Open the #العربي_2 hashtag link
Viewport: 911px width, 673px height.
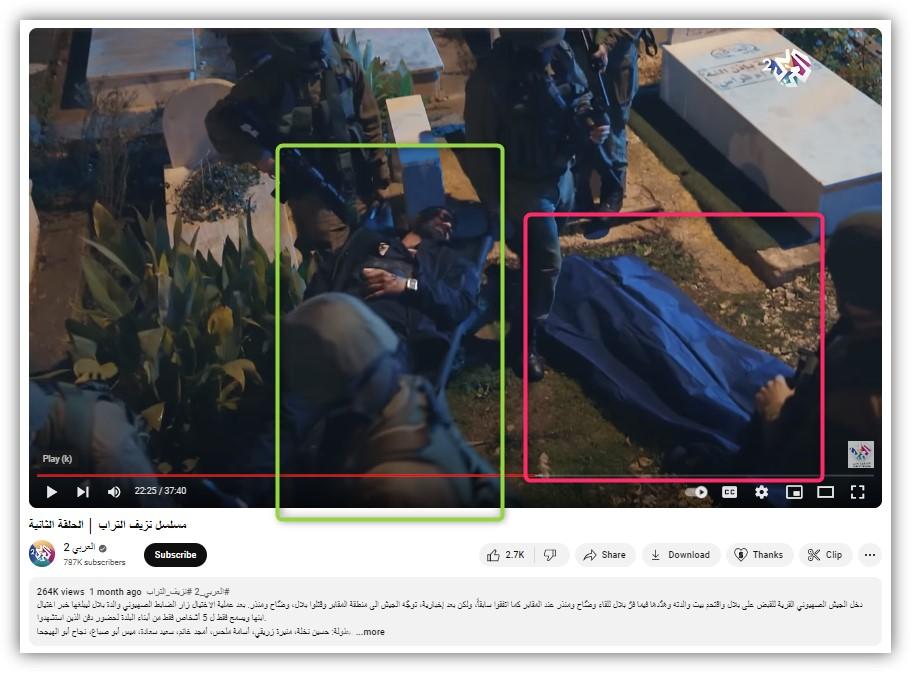209,592
